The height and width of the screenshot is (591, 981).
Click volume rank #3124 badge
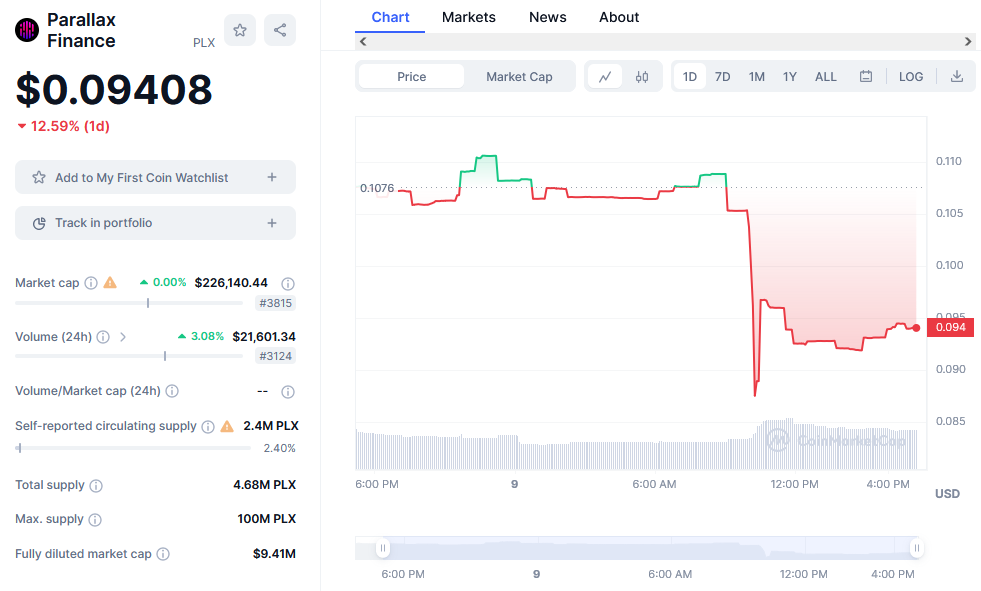275,356
